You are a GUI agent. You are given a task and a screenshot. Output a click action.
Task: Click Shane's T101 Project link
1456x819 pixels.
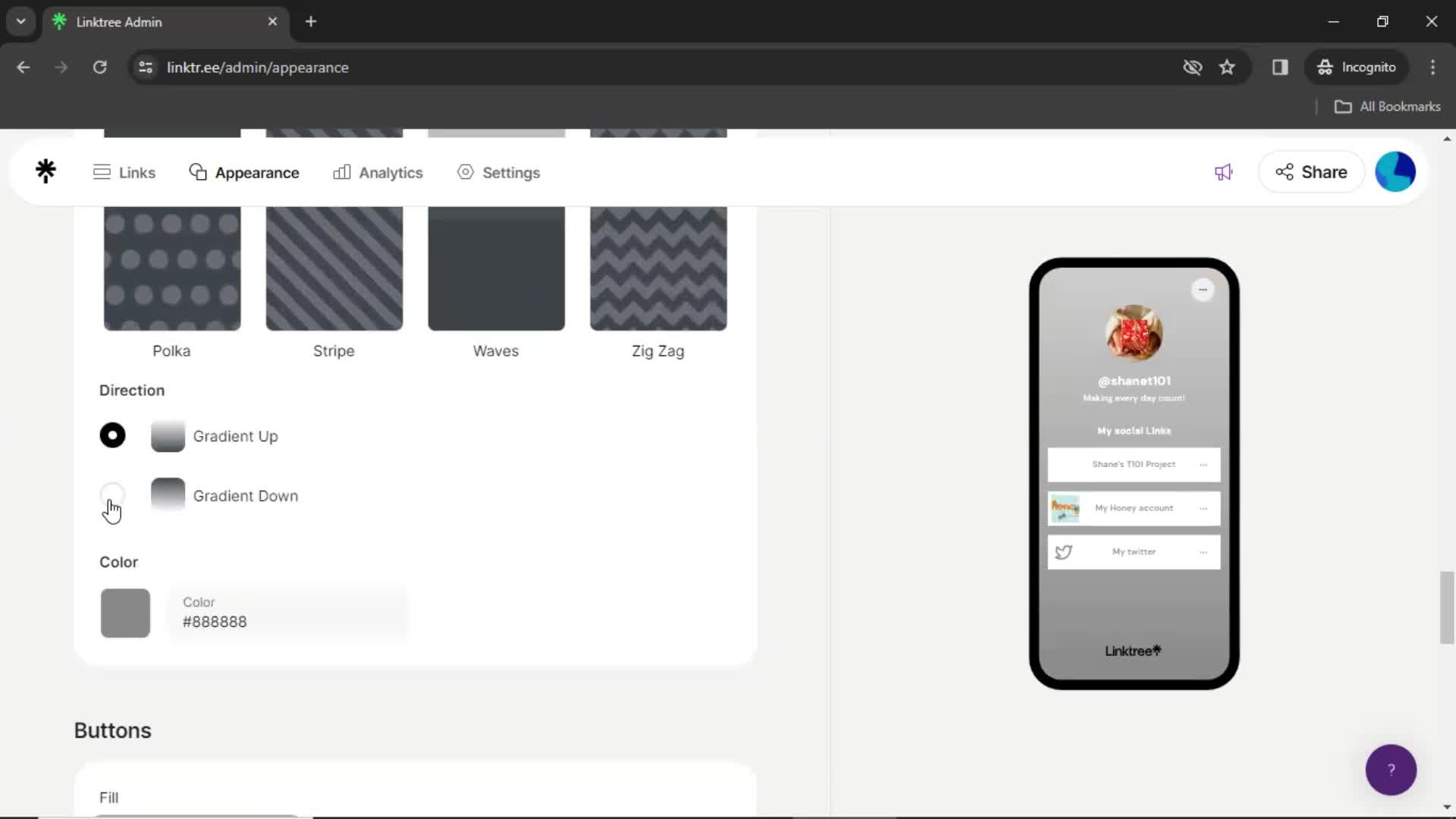[x=1133, y=463]
